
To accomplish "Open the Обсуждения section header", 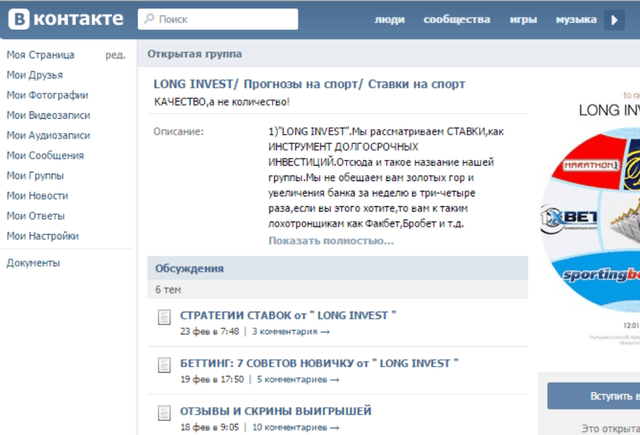I will 338,268.
